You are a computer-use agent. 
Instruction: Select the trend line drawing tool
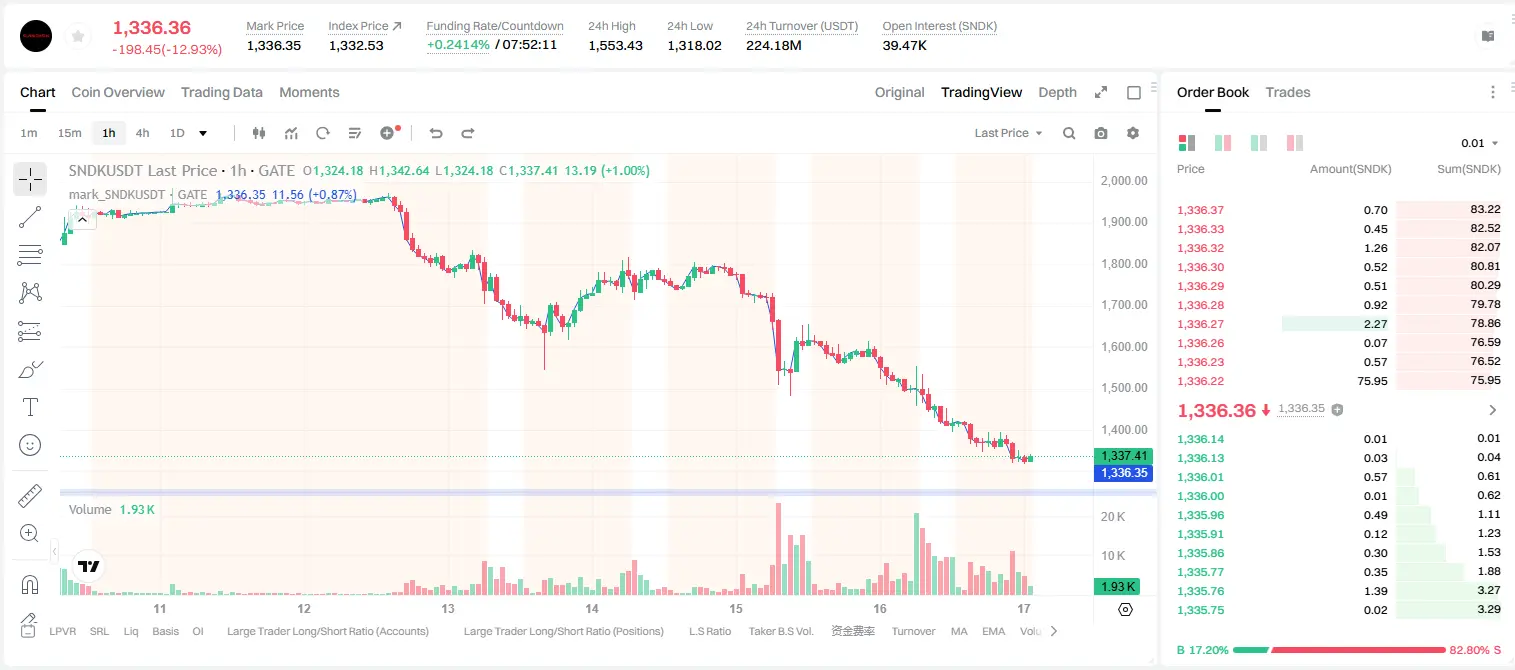click(x=30, y=217)
